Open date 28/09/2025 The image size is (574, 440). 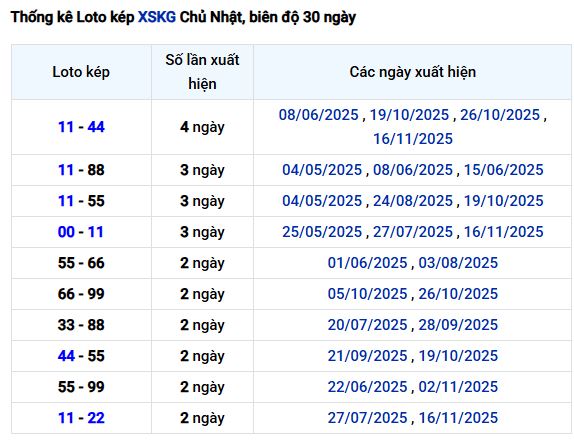(x=458, y=325)
